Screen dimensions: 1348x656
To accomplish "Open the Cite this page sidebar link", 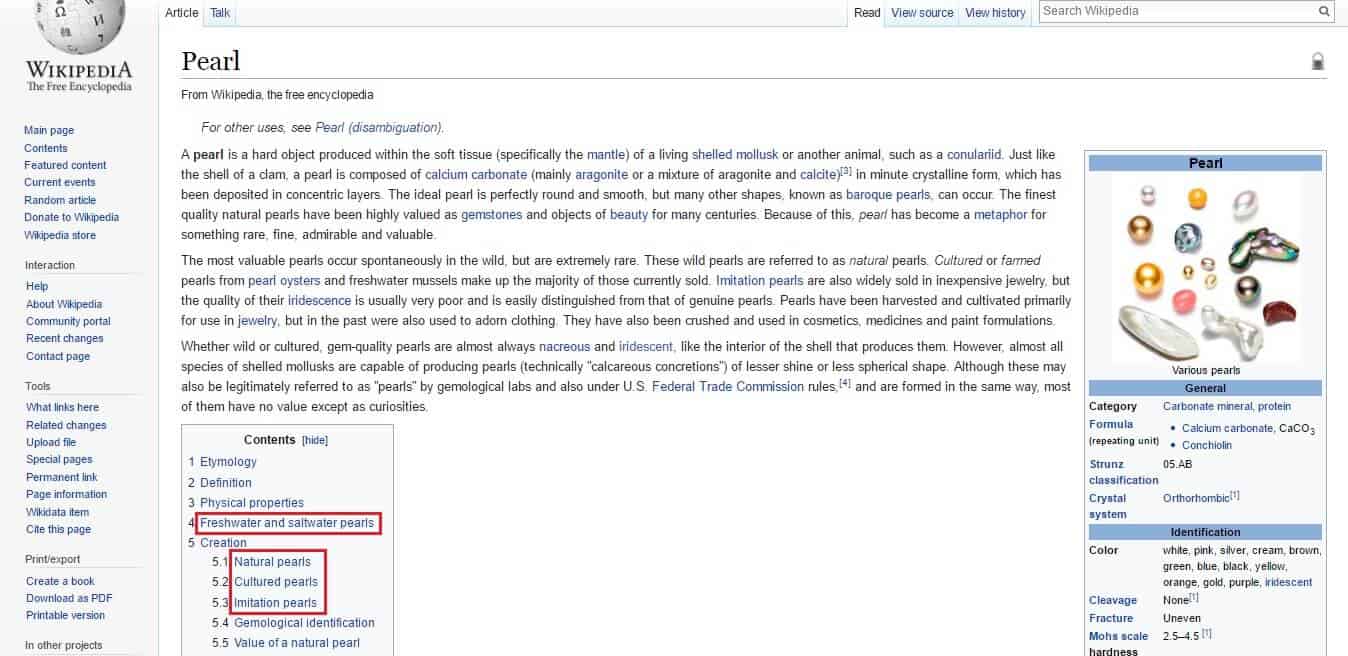I will coord(57,529).
